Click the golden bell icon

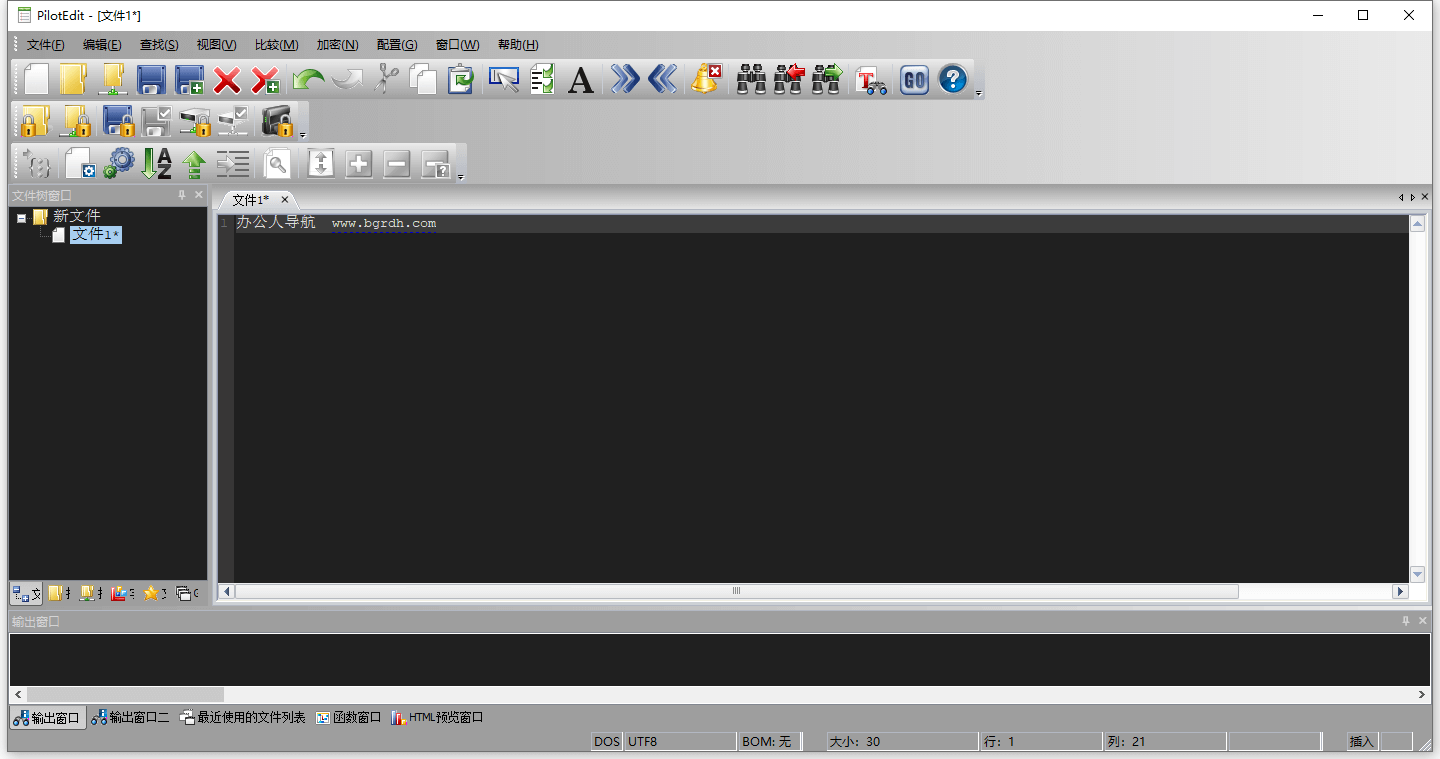706,80
